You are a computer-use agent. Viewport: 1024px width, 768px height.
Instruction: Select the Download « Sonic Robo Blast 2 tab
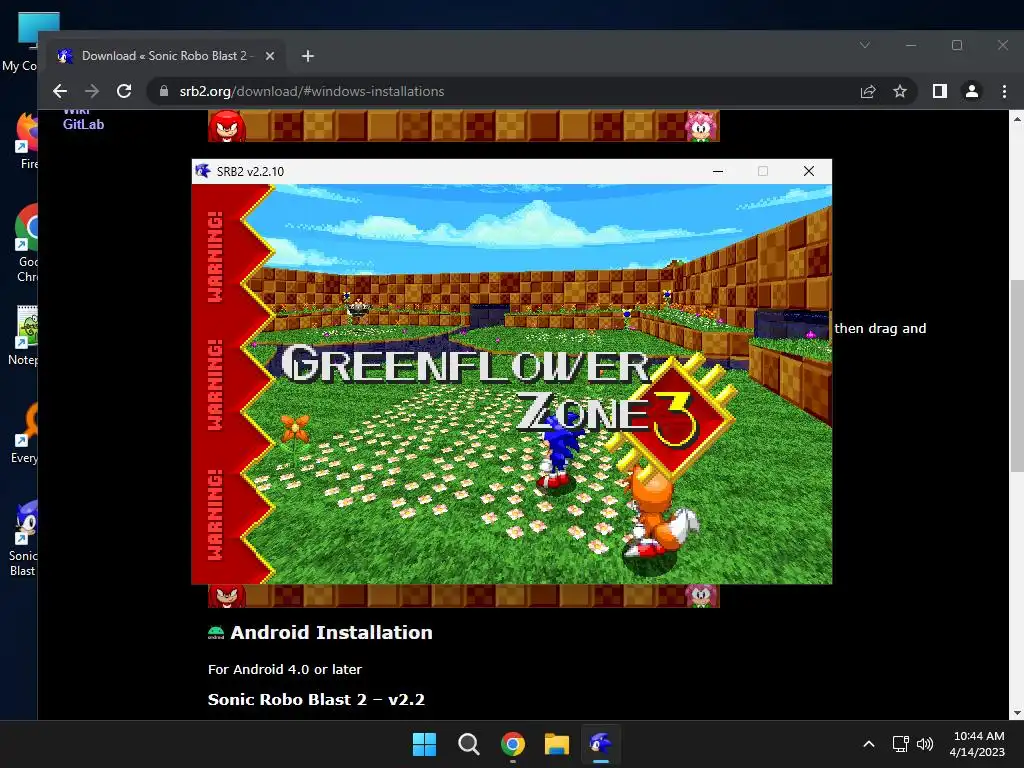(x=166, y=56)
